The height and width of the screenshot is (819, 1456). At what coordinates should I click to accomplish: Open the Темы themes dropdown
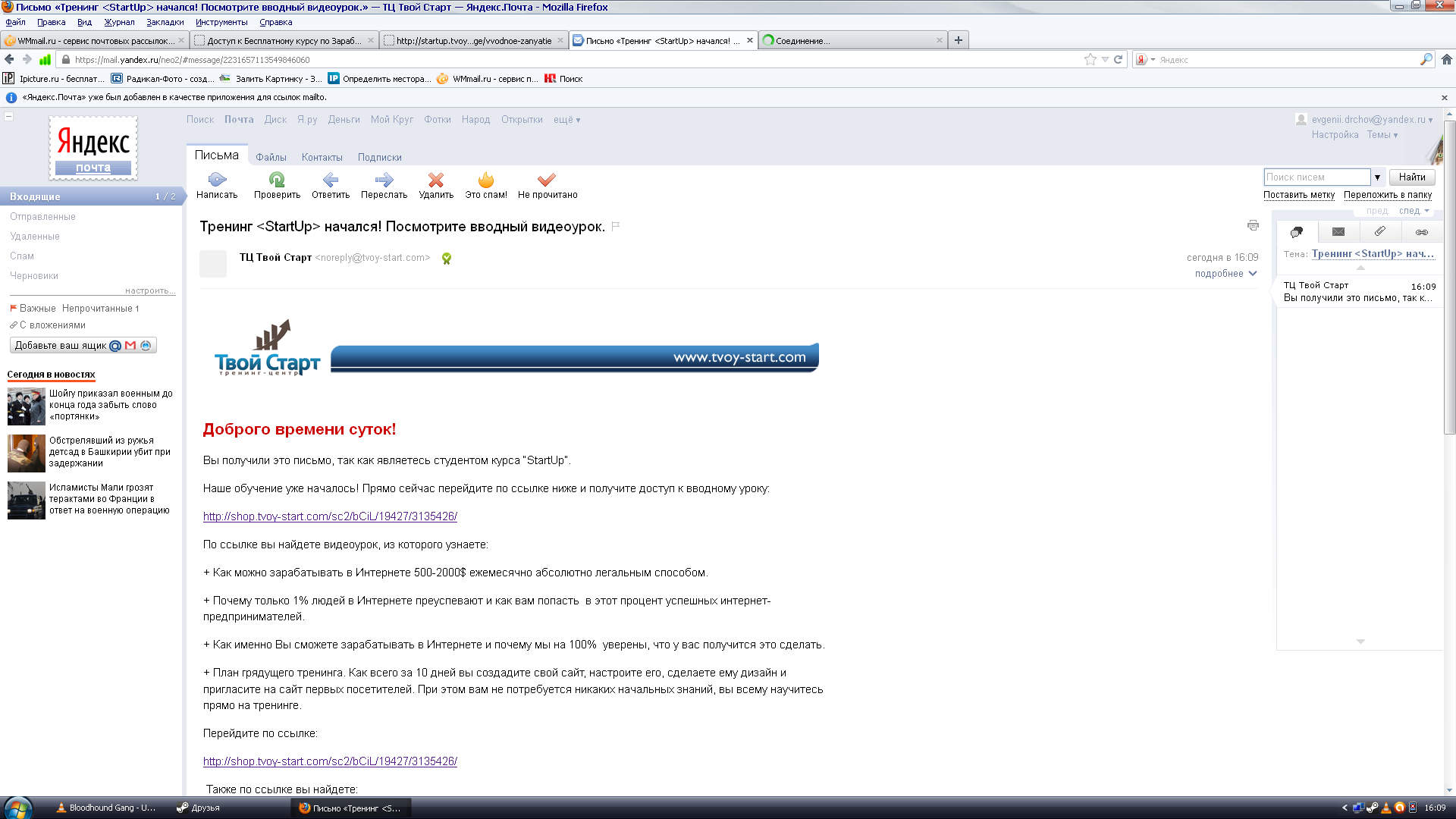pyautogui.click(x=1382, y=135)
